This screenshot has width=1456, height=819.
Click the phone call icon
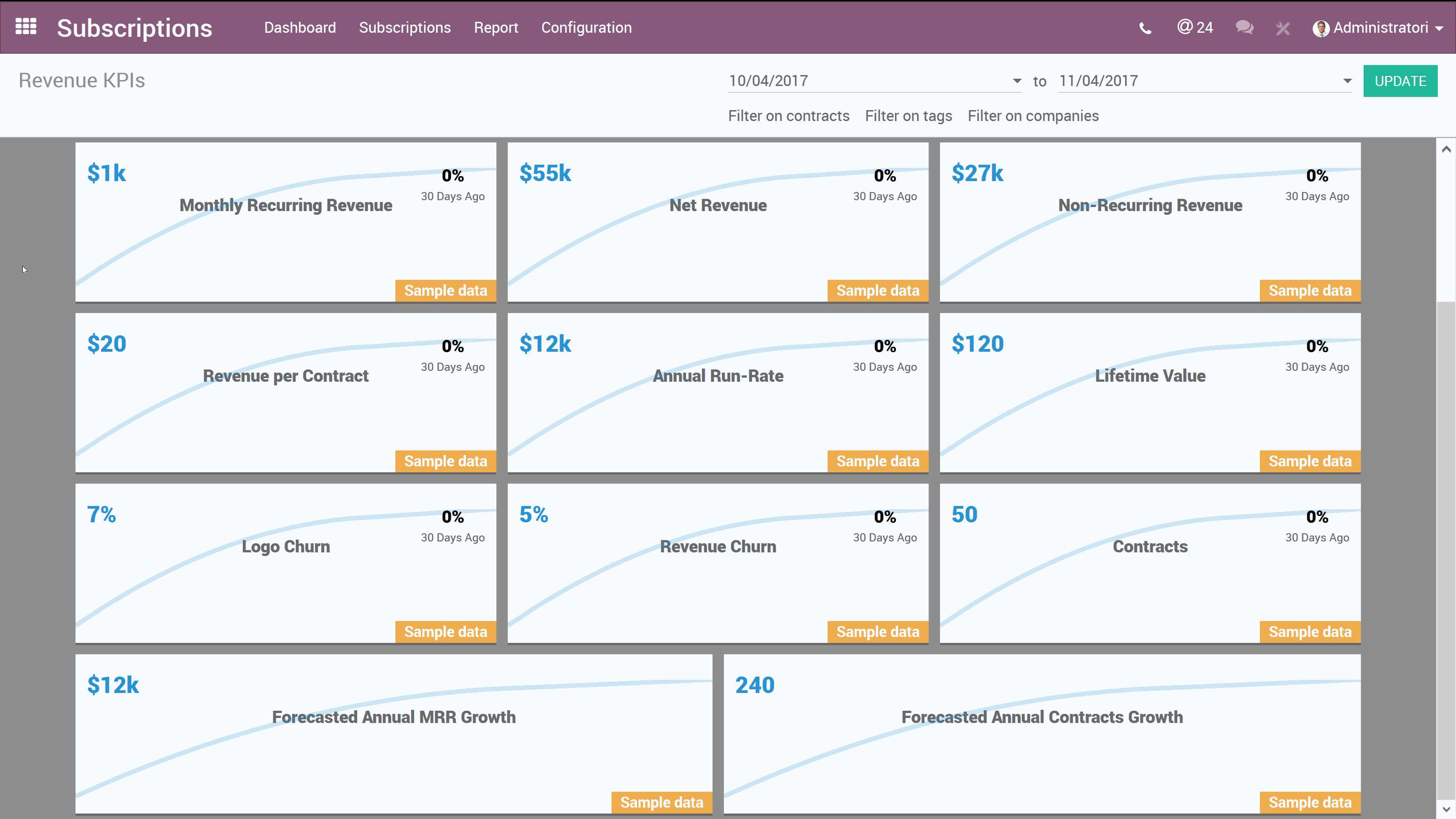pyautogui.click(x=1145, y=28)
